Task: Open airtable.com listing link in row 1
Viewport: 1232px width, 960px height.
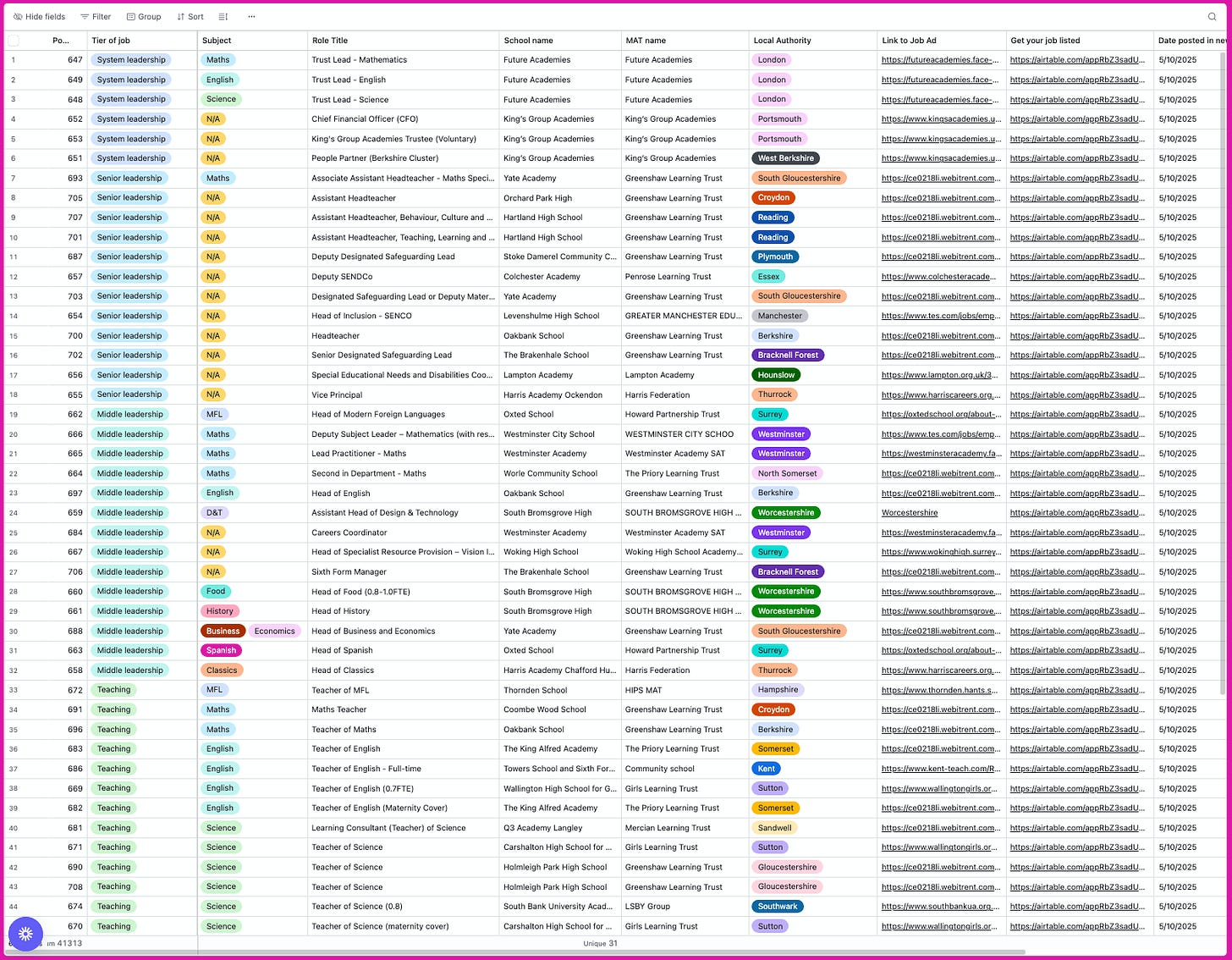Action: click(x=1077, y=60)
